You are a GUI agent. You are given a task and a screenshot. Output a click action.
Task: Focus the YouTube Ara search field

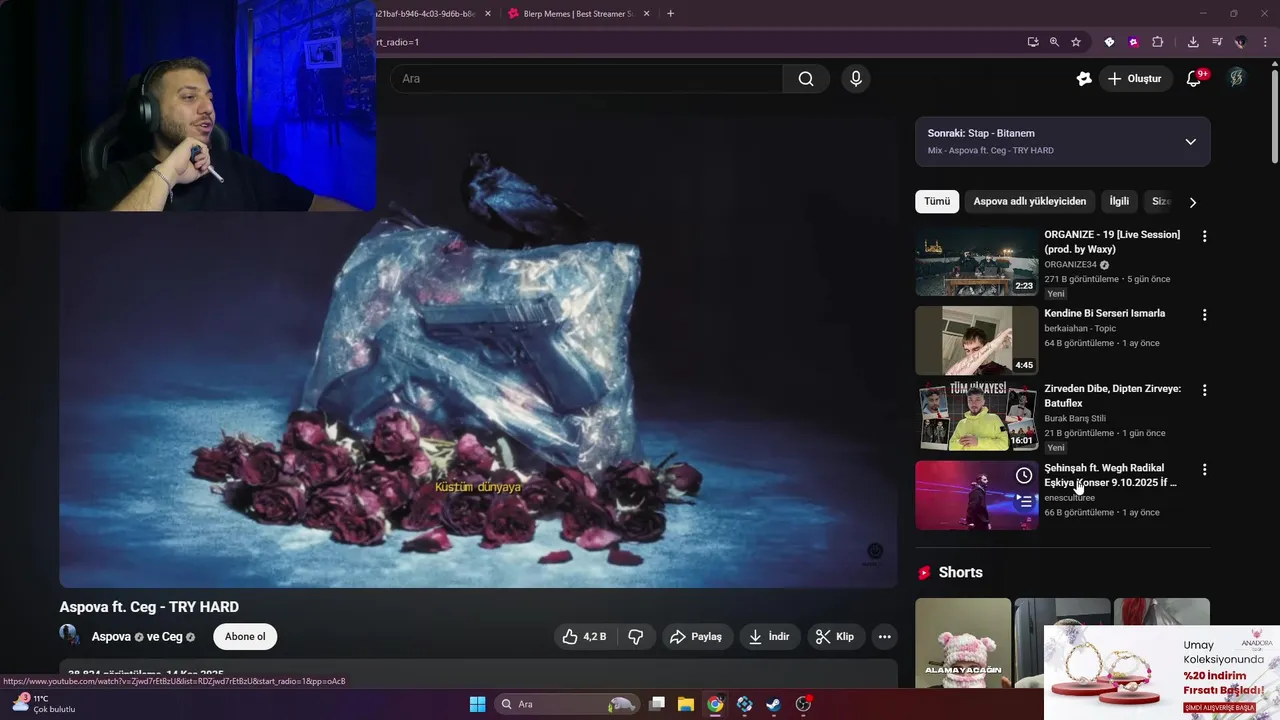(587, 79)
